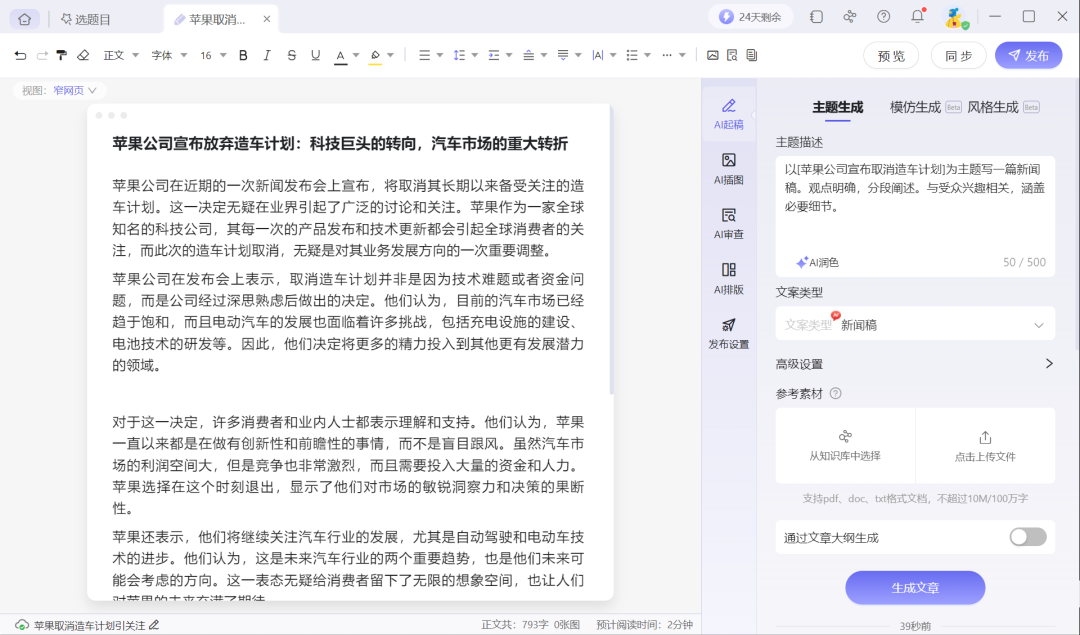This screenshot has width=1080, height=635.
Task: Switch to the 模仿生成 tab
Action: coord(915,107)
